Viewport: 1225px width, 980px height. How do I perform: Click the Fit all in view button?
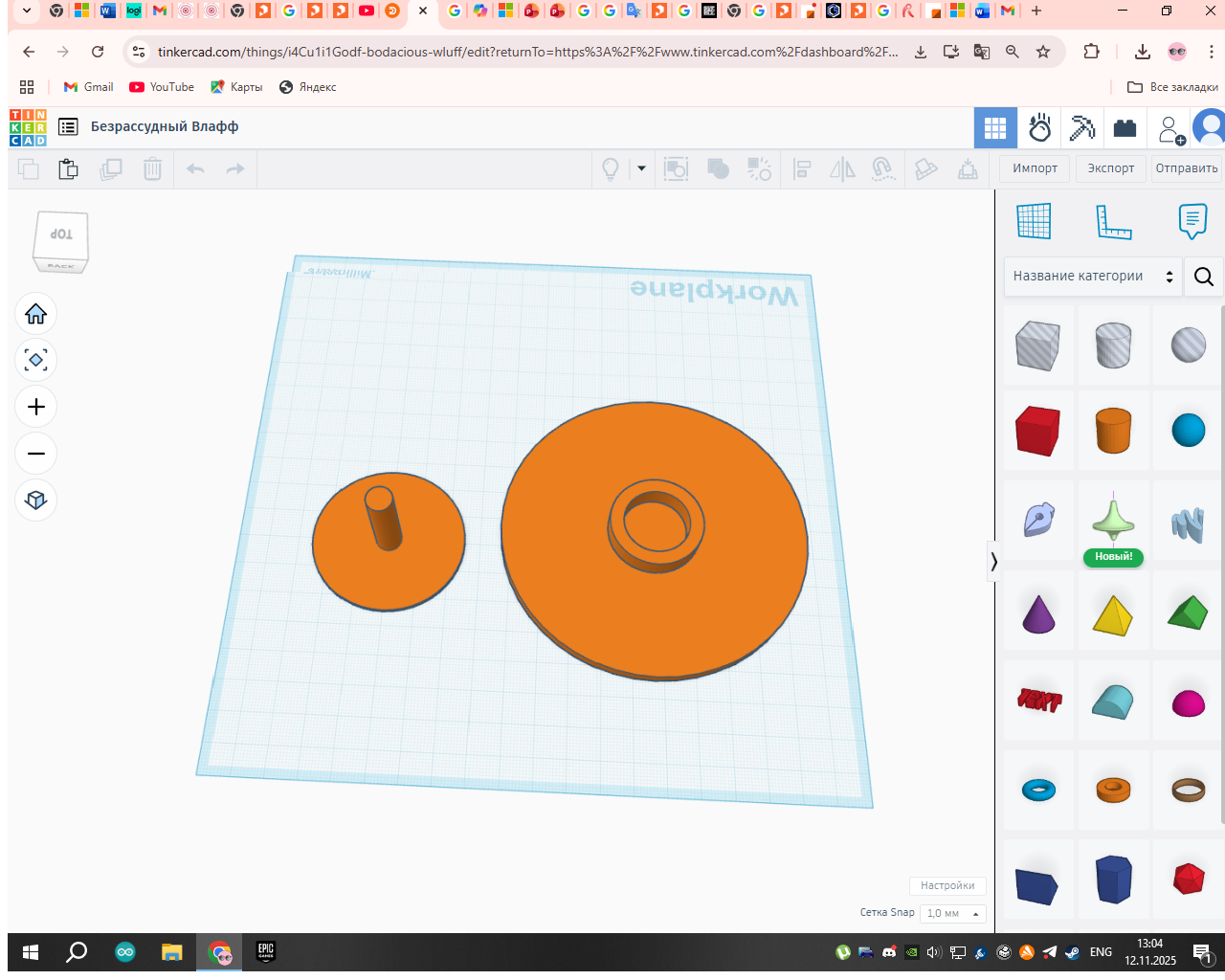[x=36, y=360]
